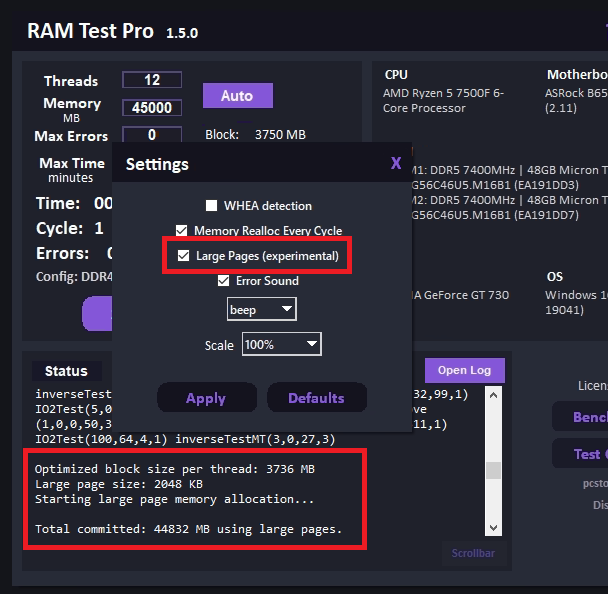Click the 'AMD Ryzen 5 7500F' CPU text
The image size is (608, 594).
pos(443,100)
